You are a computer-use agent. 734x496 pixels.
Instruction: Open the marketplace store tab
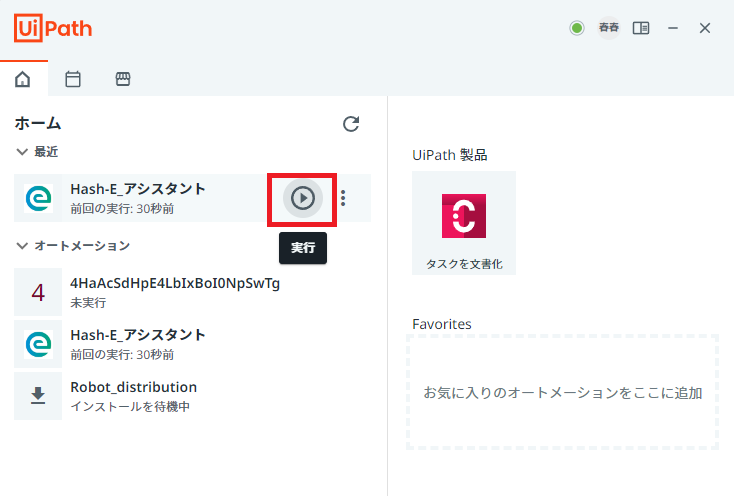click(123, 79)
